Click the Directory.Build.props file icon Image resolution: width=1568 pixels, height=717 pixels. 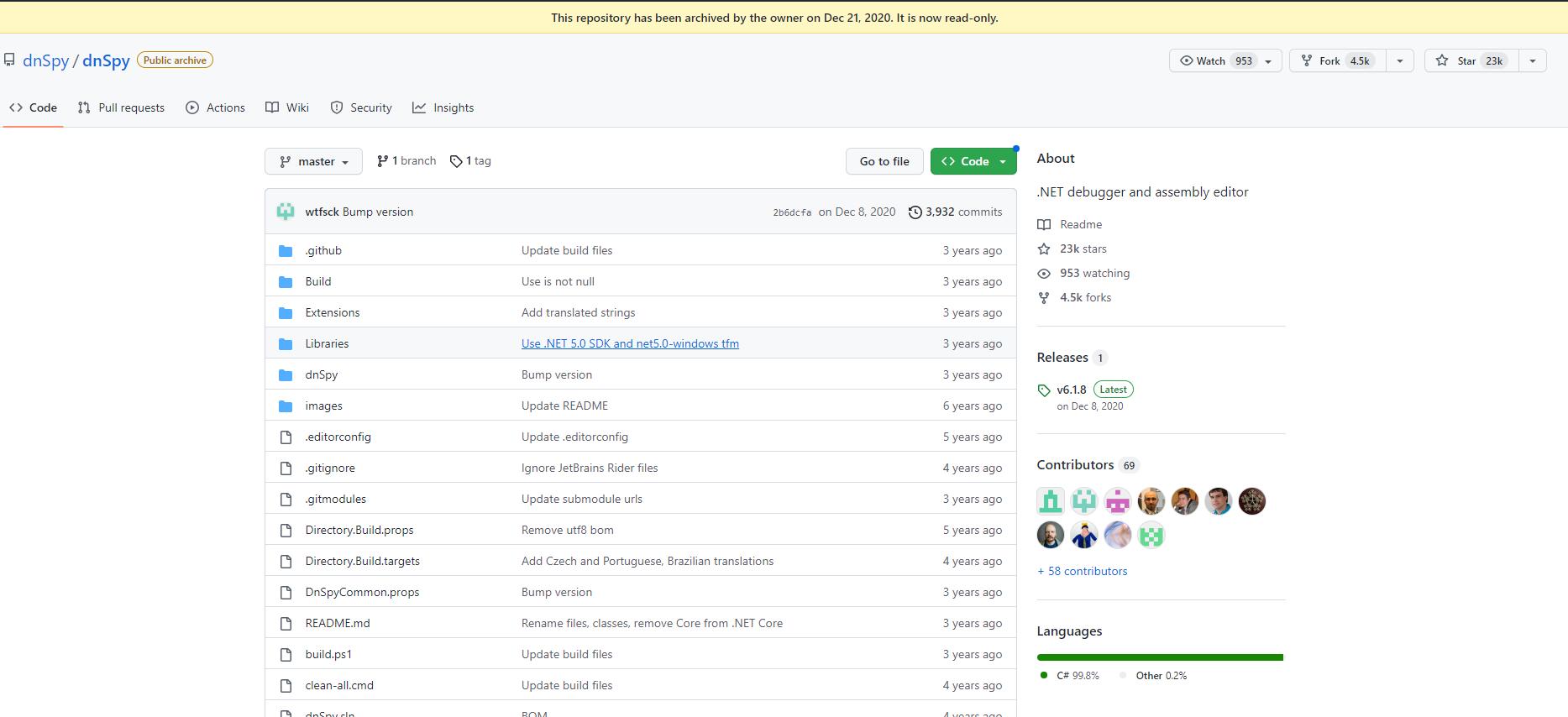pos(286,531)
